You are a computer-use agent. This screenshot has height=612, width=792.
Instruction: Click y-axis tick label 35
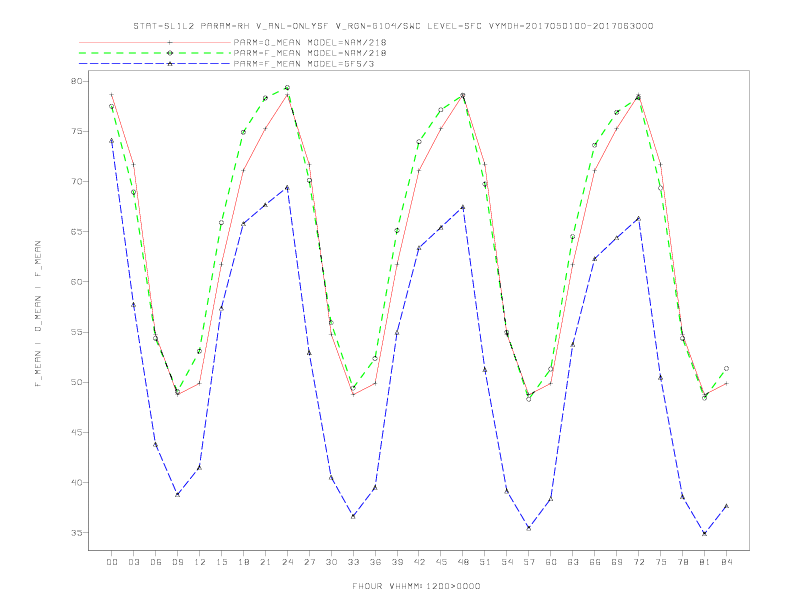point(76,533)
